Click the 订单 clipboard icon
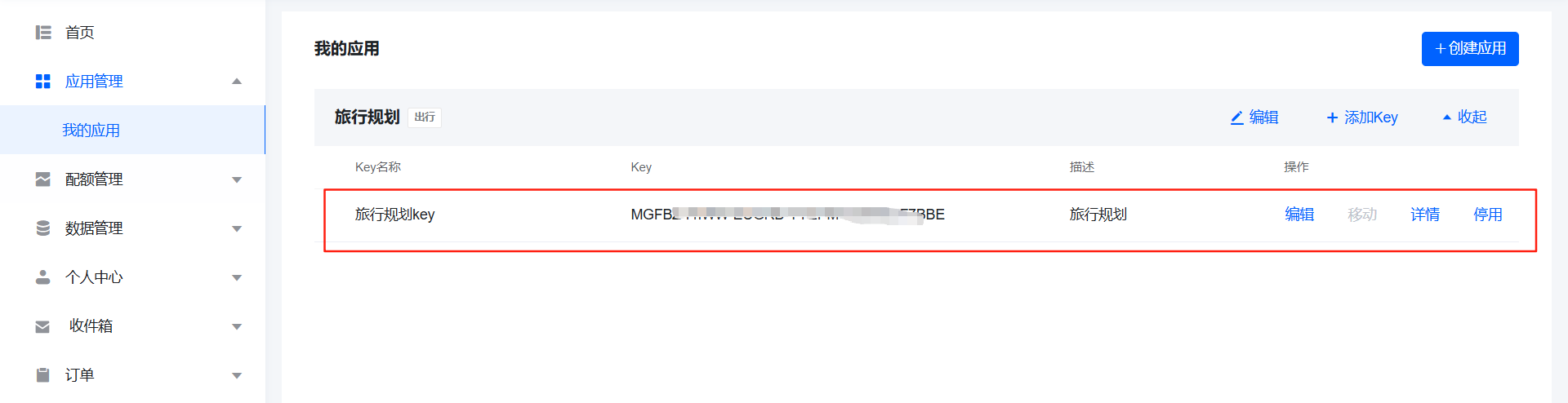The image size is (1568, 403). 43,375
